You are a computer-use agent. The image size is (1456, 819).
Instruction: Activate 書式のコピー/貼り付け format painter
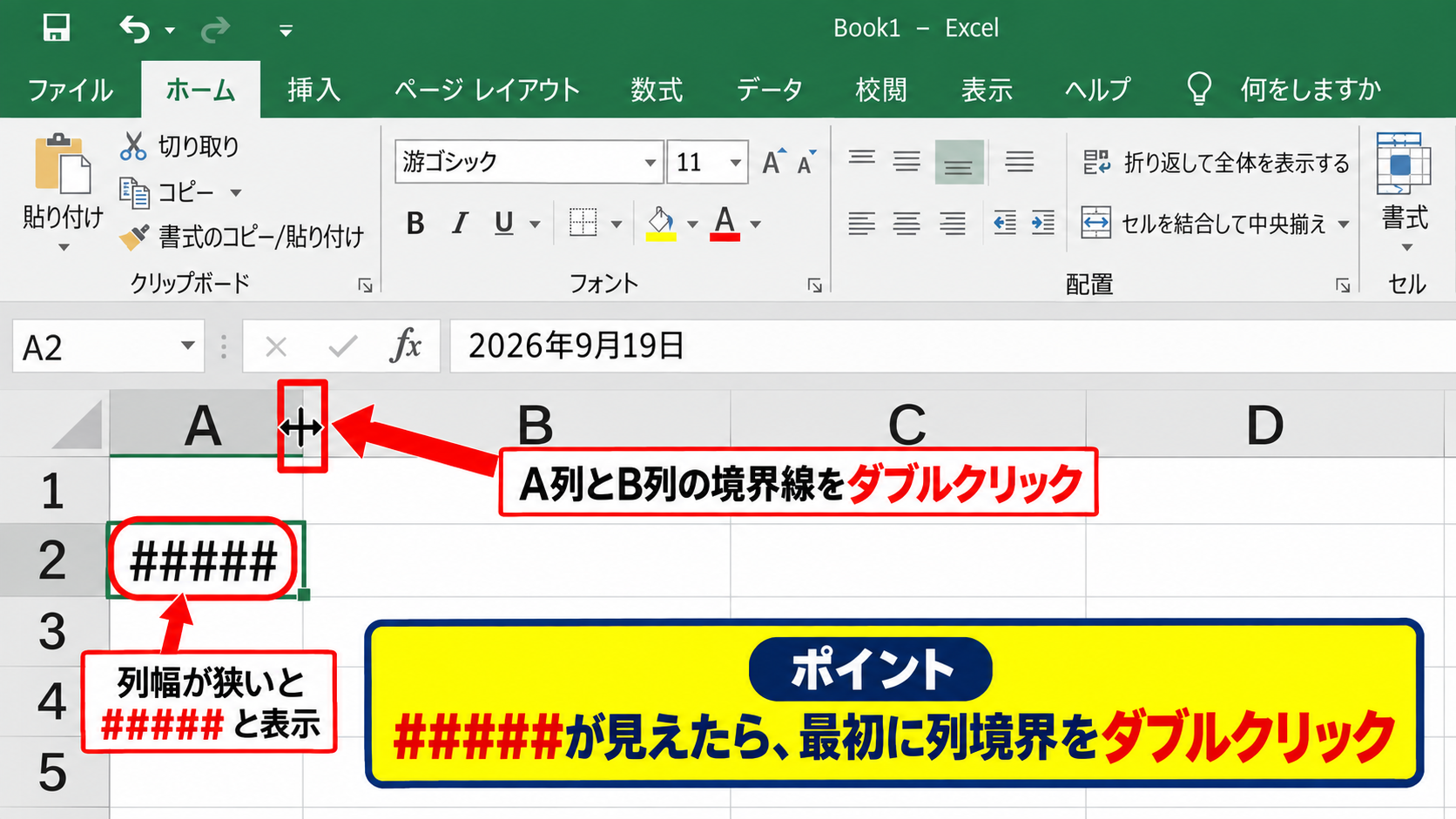241,237
